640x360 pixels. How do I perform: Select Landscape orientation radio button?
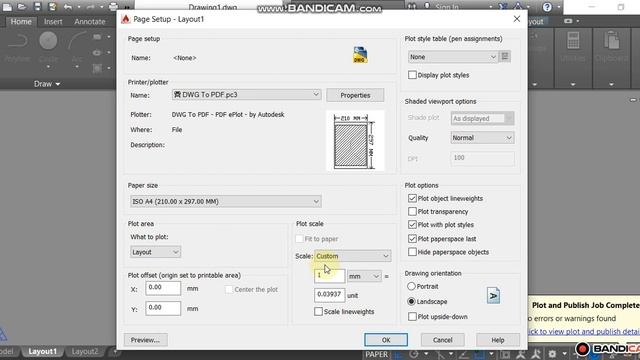(411, 302)
